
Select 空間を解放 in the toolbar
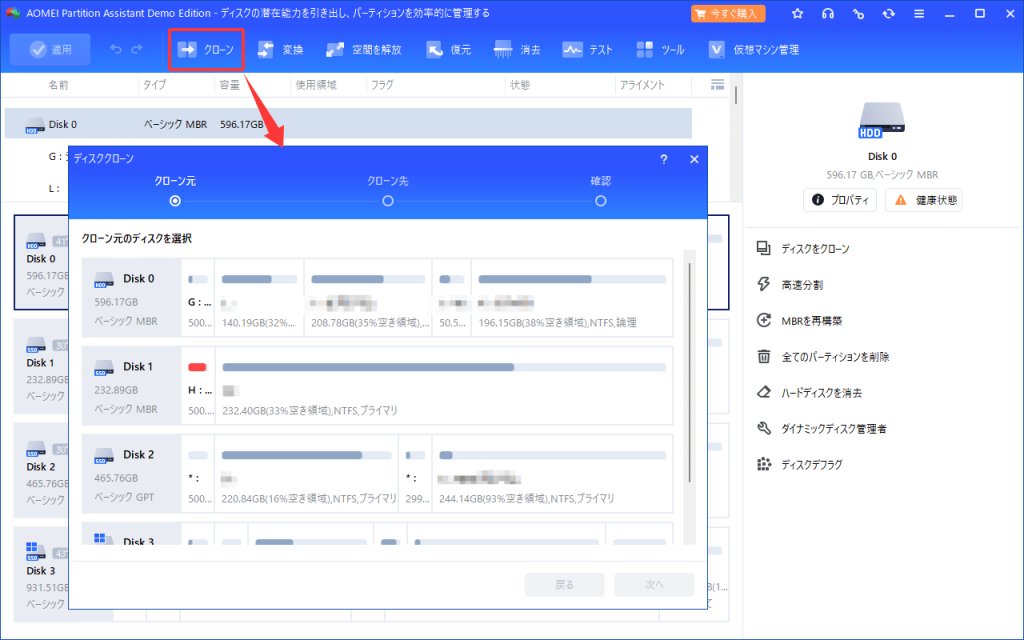click(x=364, y=50)
